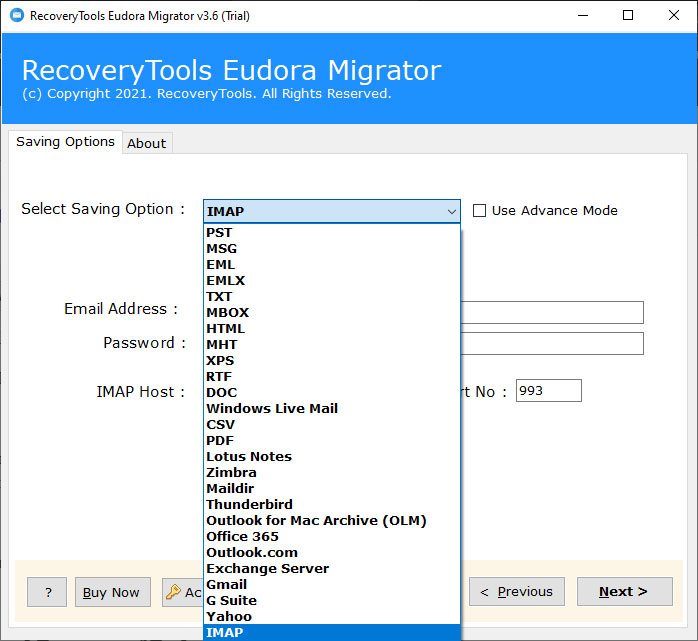Screen dimensions: 698x641
Task: Go back with Previous button
Action: point(517,592)
